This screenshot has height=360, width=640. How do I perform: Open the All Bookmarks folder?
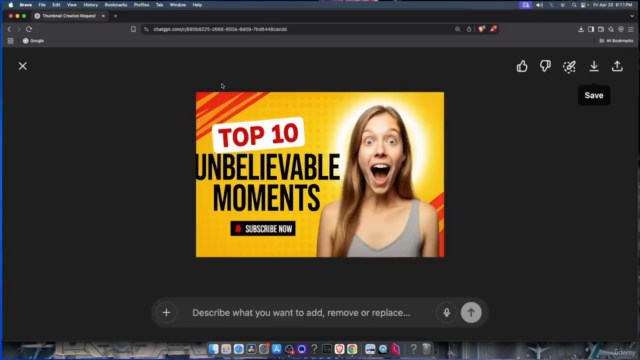click(616, 41)
